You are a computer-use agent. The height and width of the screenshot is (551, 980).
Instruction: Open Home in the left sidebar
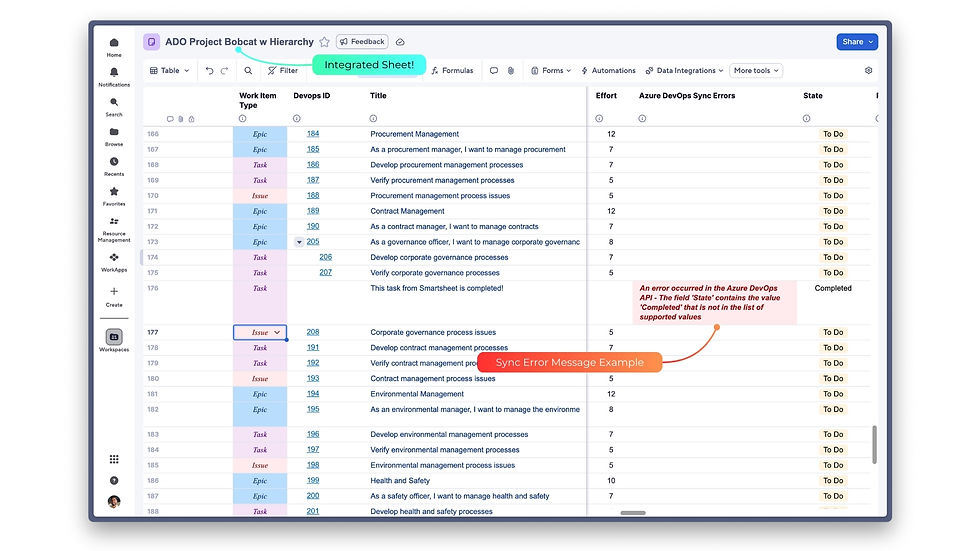pyautogui.click(x=114, y=47)
